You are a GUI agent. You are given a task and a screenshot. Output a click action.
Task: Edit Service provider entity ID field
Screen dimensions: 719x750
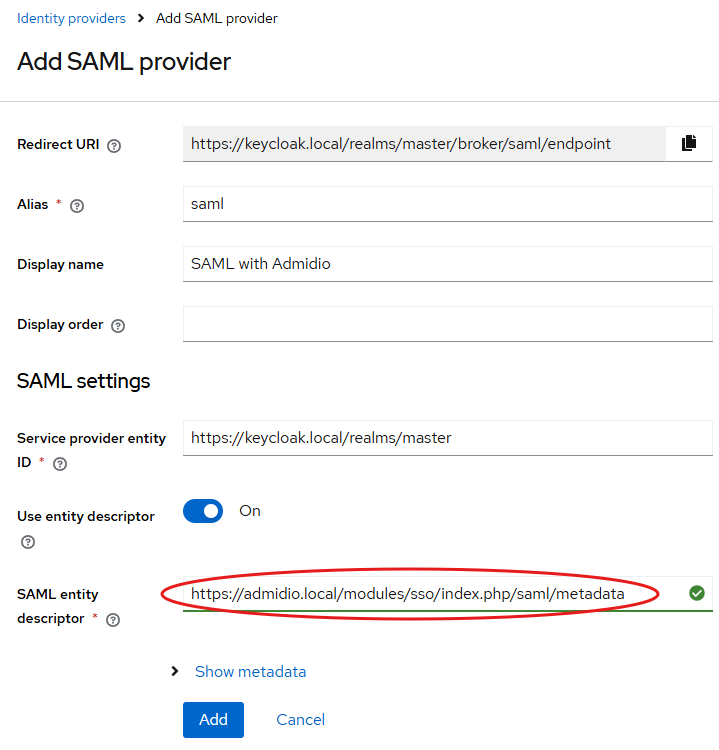(446, 437)
